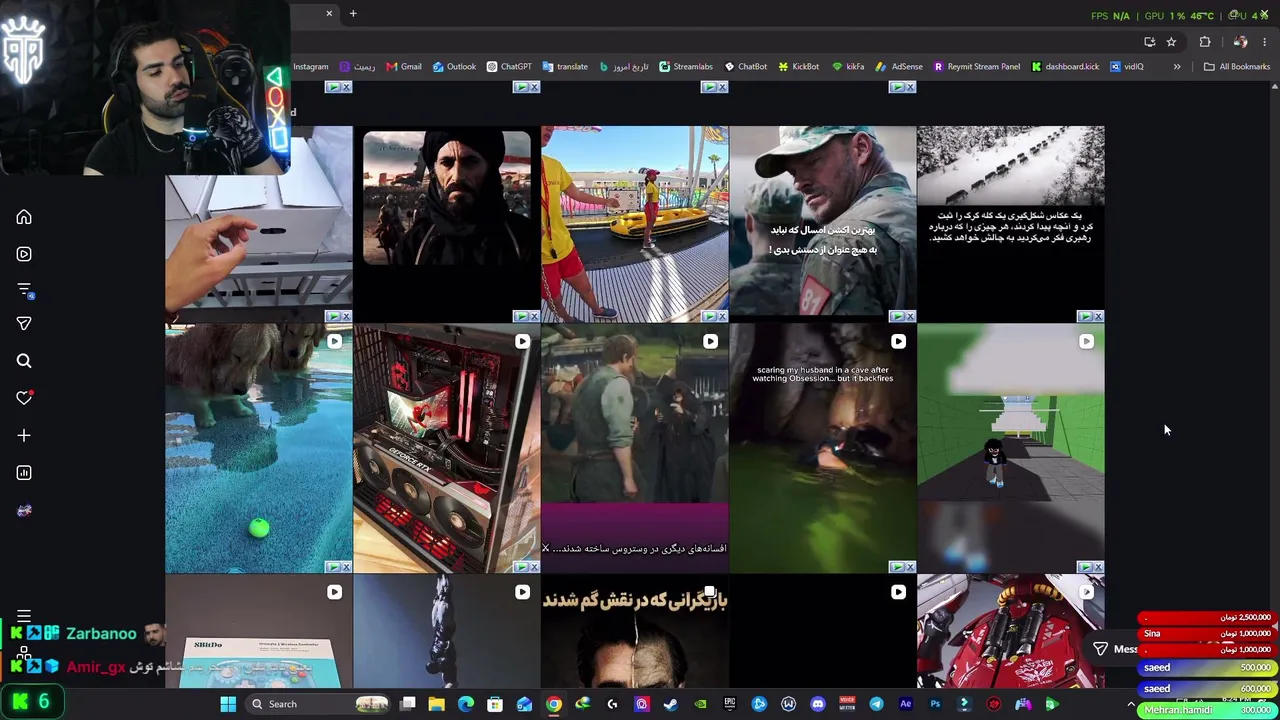Launch After Effects from taskbar

tap(906, 704)
